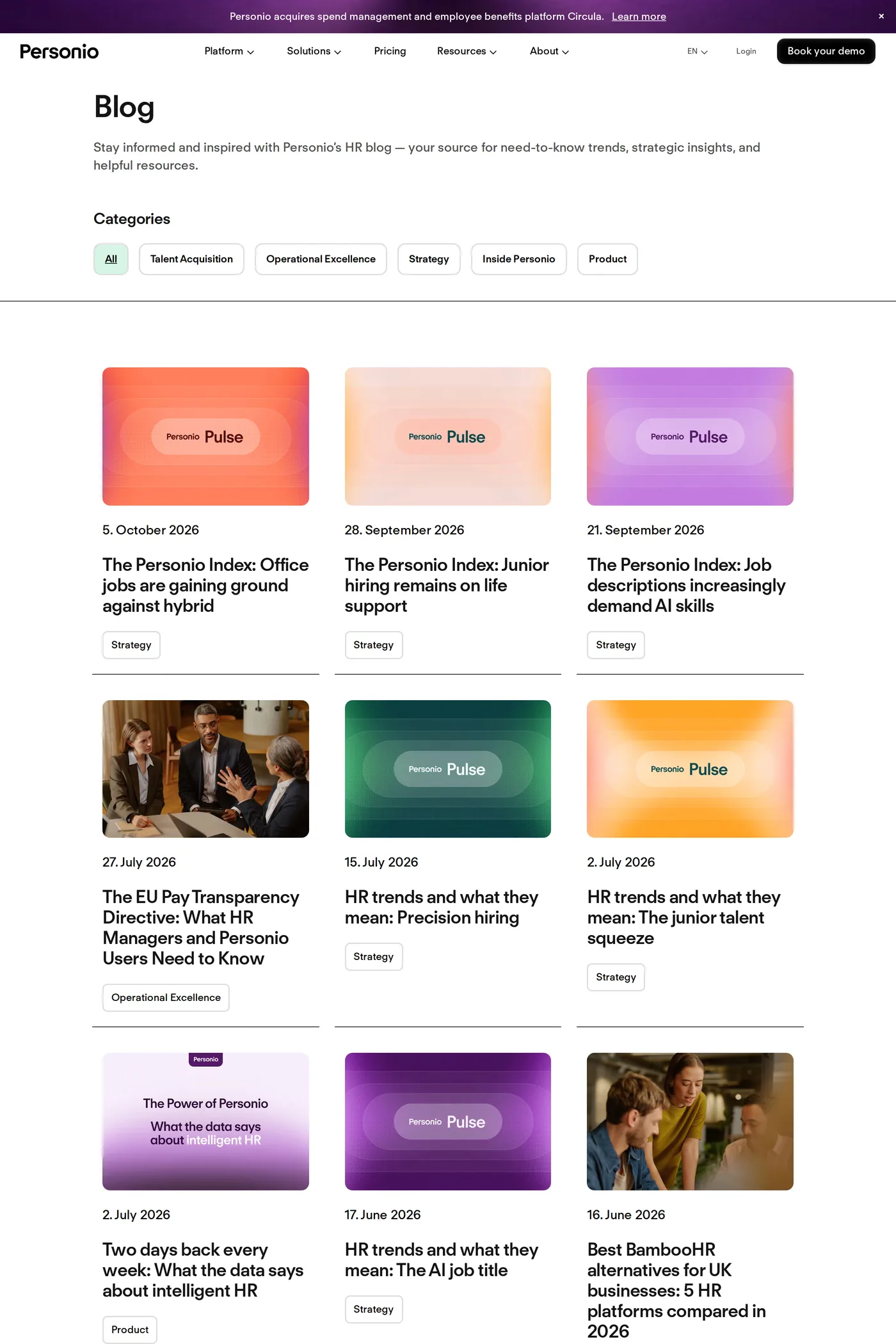896x1344 pixels.
Task: Open the Personio logo homepage link
Action: pyautogui.click(x=59, y=51)
